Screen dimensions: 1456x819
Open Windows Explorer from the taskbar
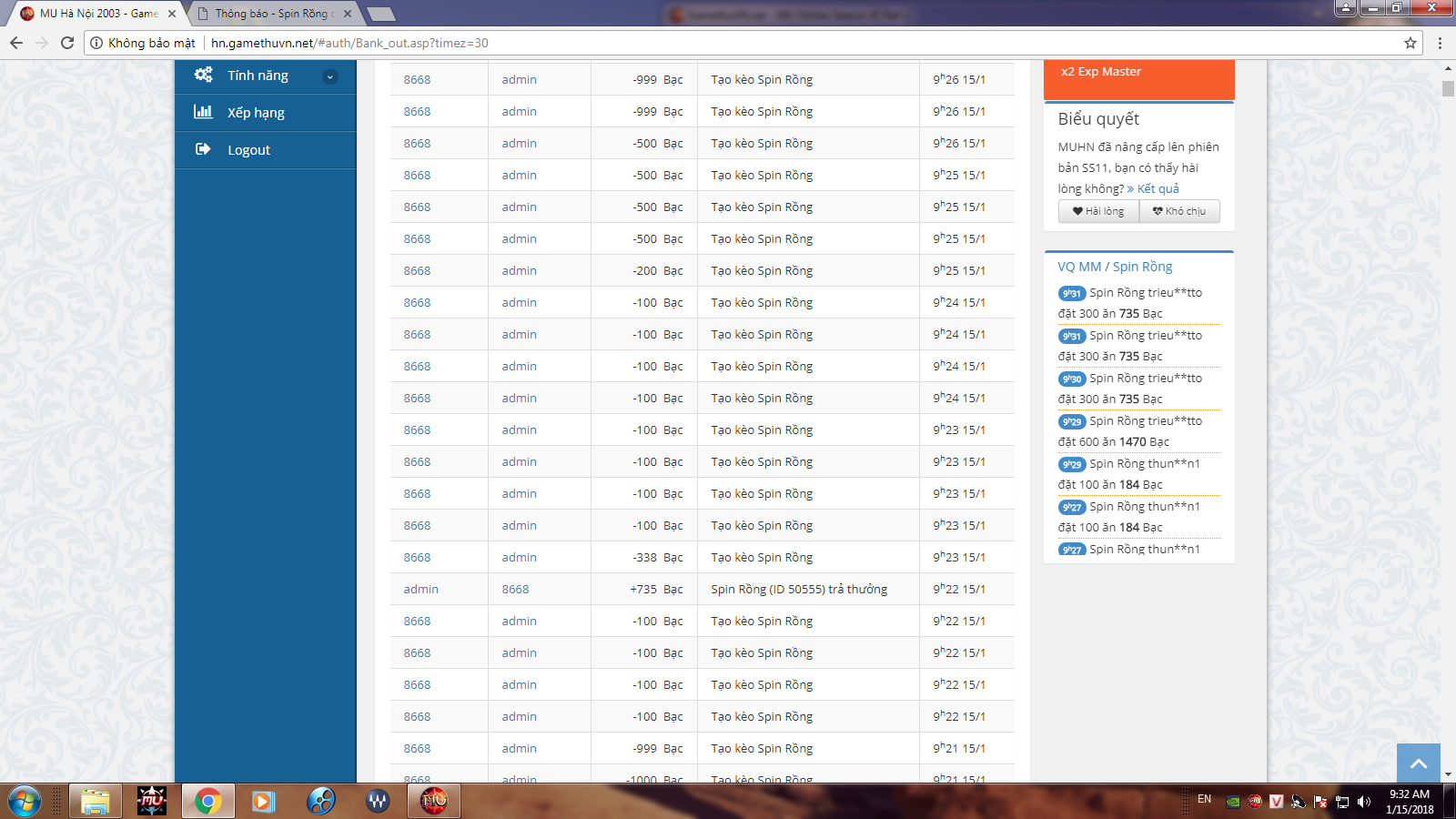pos(95,801)
